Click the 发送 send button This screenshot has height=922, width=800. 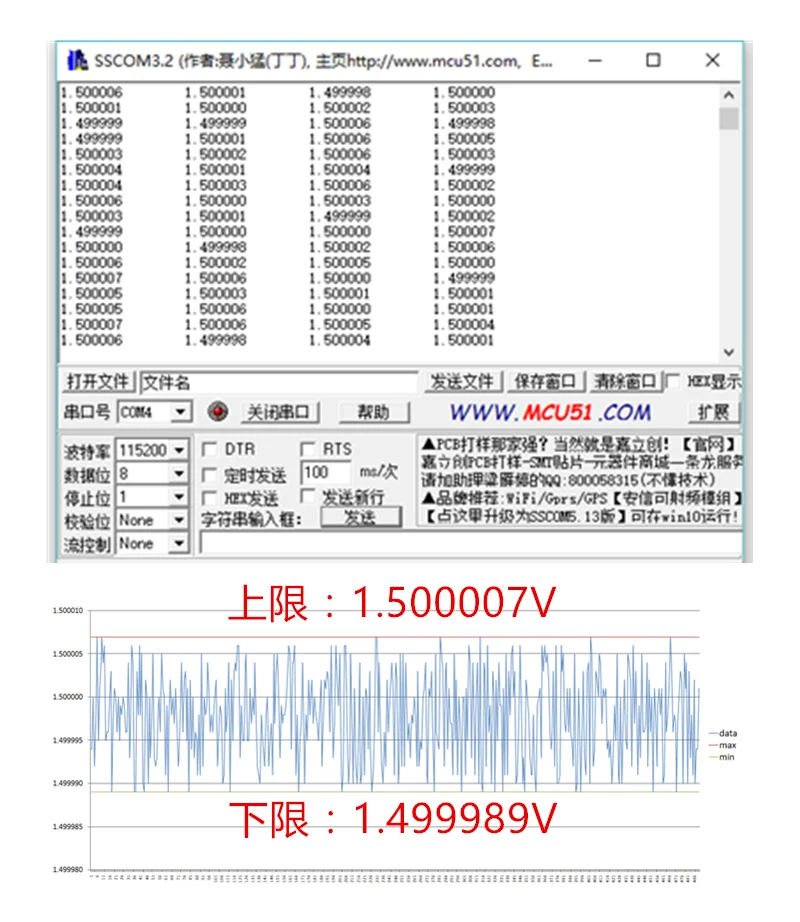click(x=360, y=517)
